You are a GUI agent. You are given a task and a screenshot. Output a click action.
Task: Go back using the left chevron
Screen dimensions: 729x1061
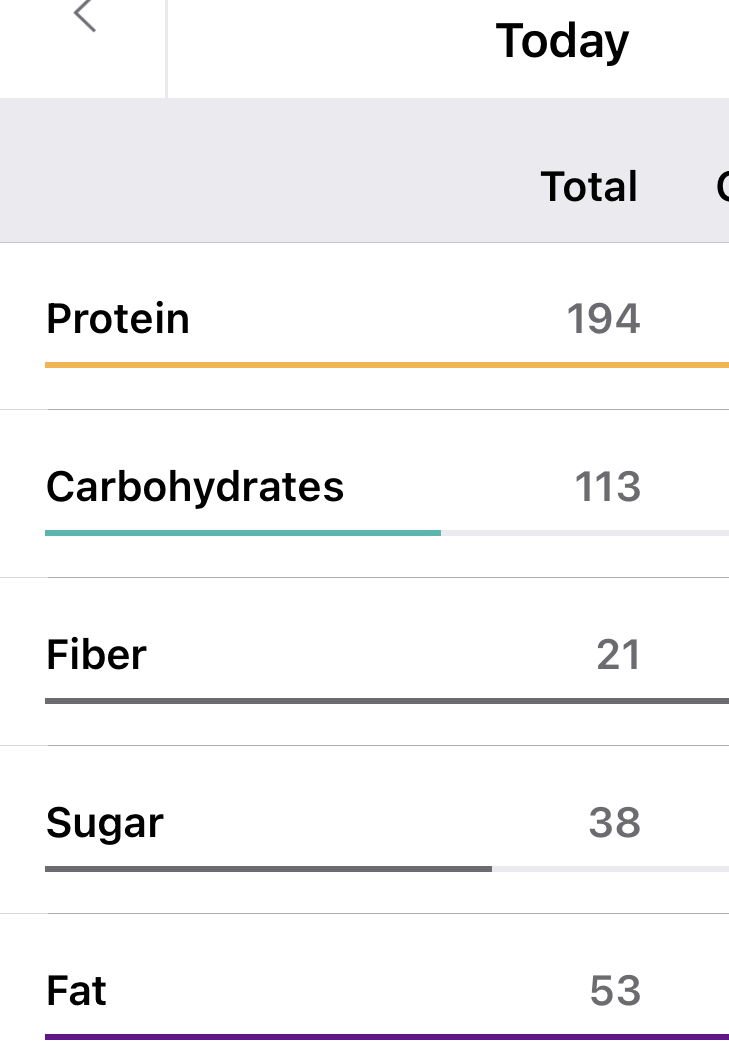click(x=85, y=17)
